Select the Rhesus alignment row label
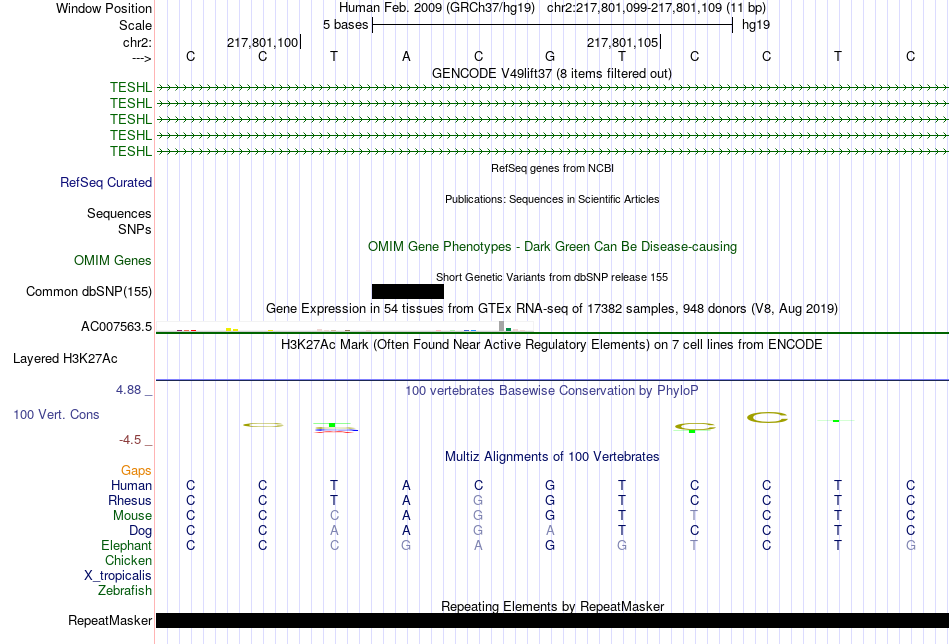The image size is (950, 644). pyautogui.click(x=130, y=500)
